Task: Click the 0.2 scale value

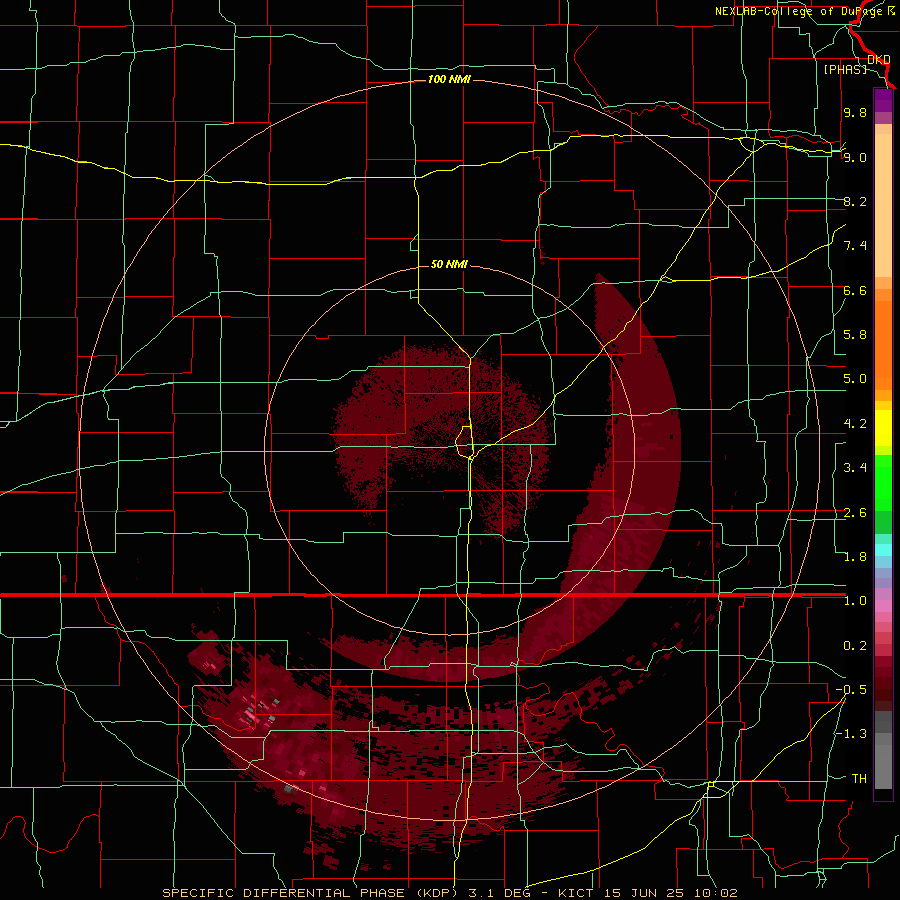Action: pos(855,646)
